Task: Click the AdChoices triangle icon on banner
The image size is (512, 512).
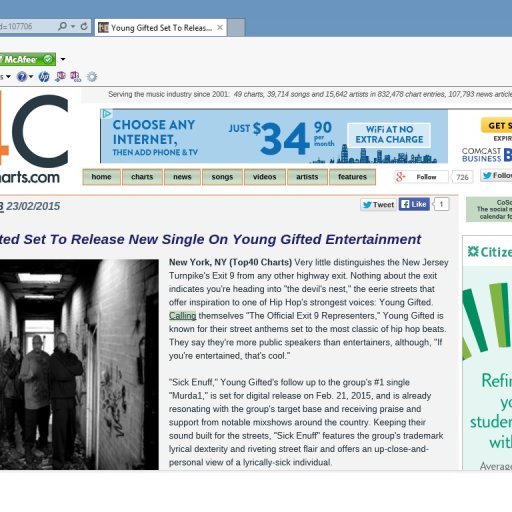Action: point(106,114)
